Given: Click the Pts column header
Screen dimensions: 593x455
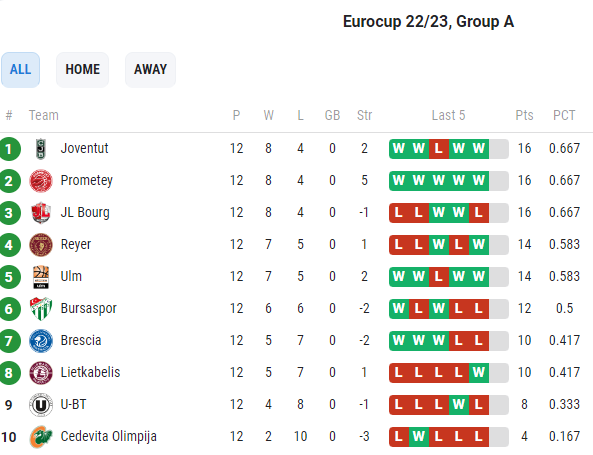Looking at the screenshot, I should pos(524,115).
